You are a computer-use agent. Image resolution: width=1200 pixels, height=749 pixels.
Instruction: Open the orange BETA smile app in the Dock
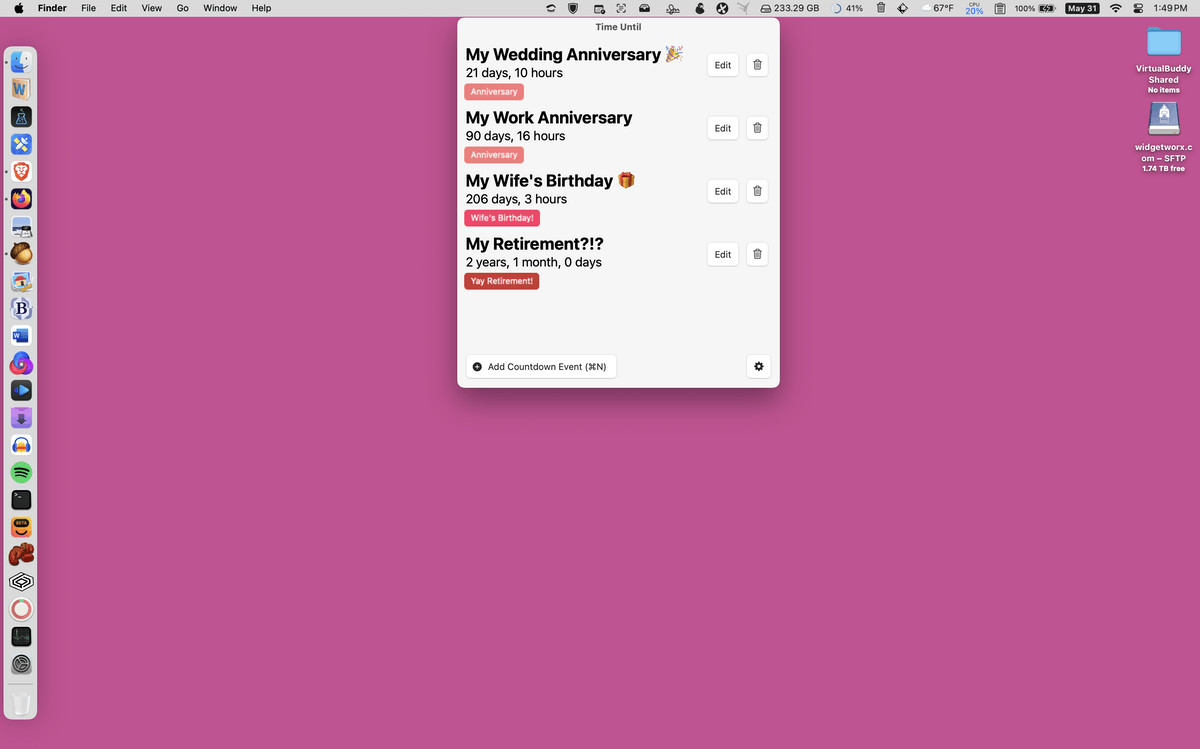click(x=21, y=527)
